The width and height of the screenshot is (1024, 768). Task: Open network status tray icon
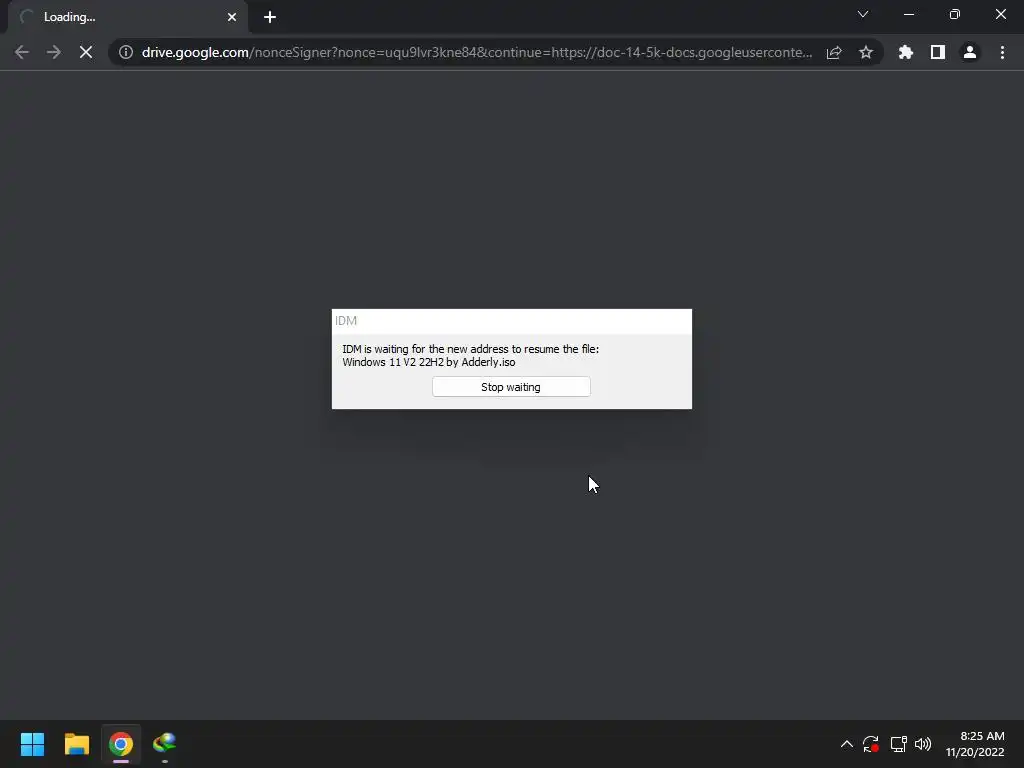click(x=899, y=744)
